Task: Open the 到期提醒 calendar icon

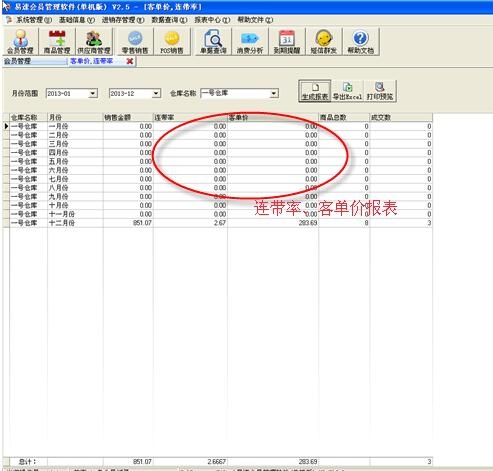Action: pyautogui.click(x=287, y=41)
